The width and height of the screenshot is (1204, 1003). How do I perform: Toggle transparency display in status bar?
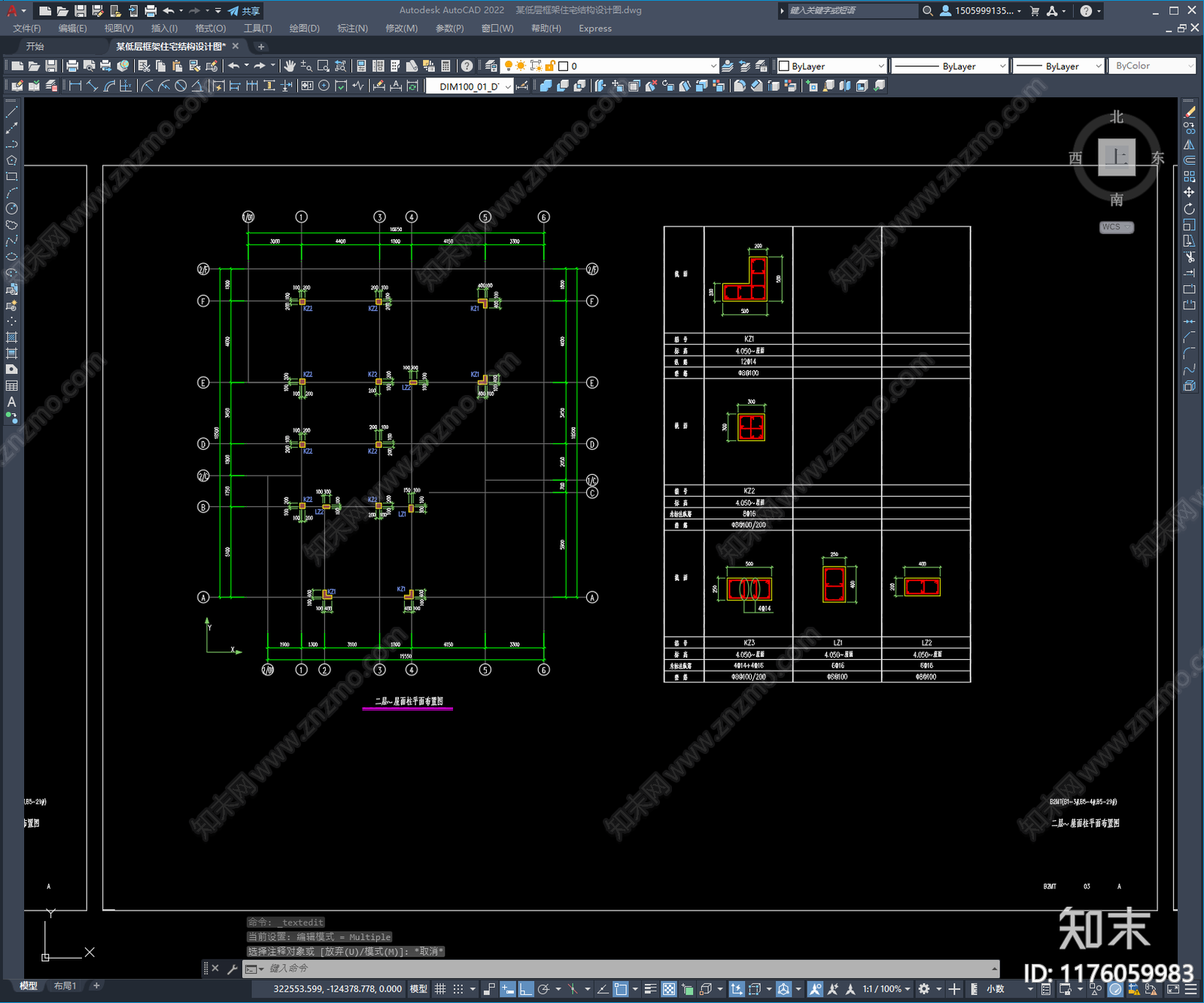pyautogui.click(x=668, y=989)
